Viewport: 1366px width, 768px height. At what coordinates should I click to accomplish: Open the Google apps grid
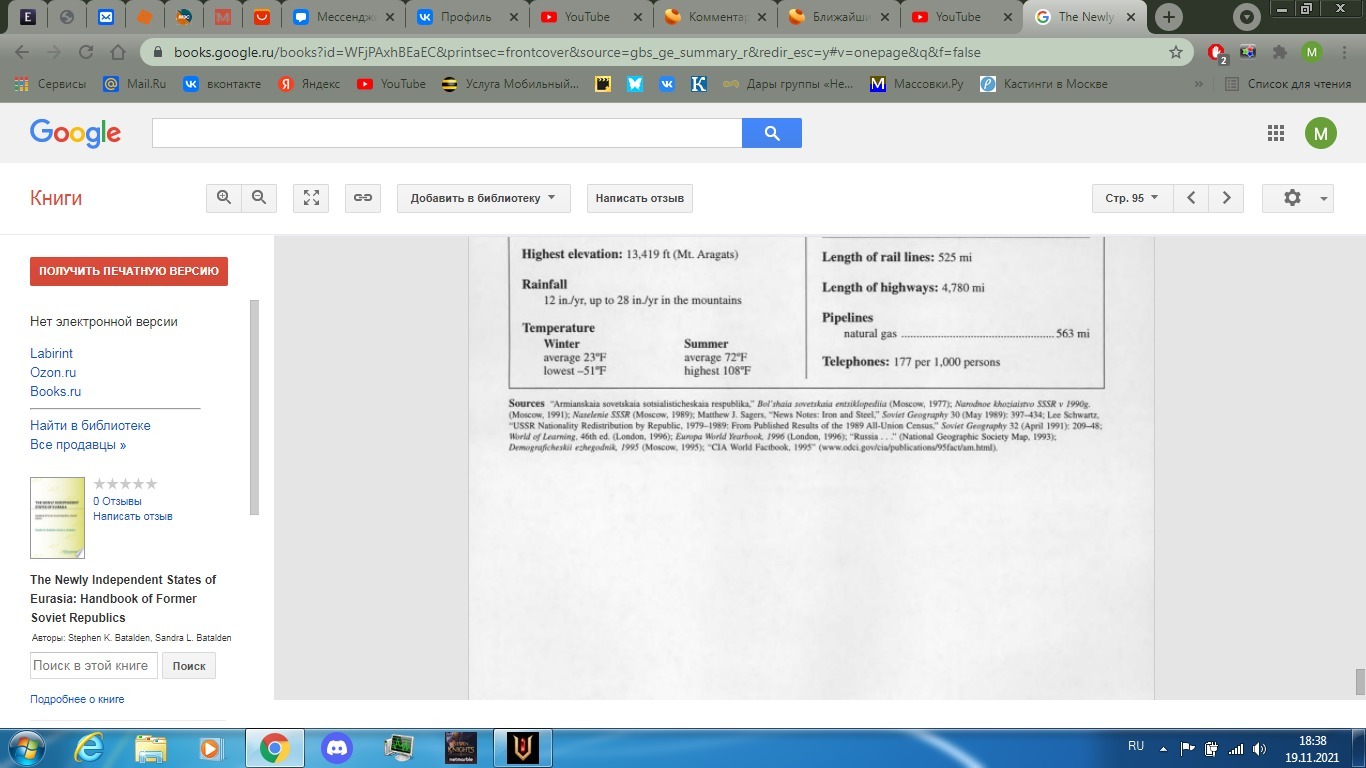[x=1276, y=133]
